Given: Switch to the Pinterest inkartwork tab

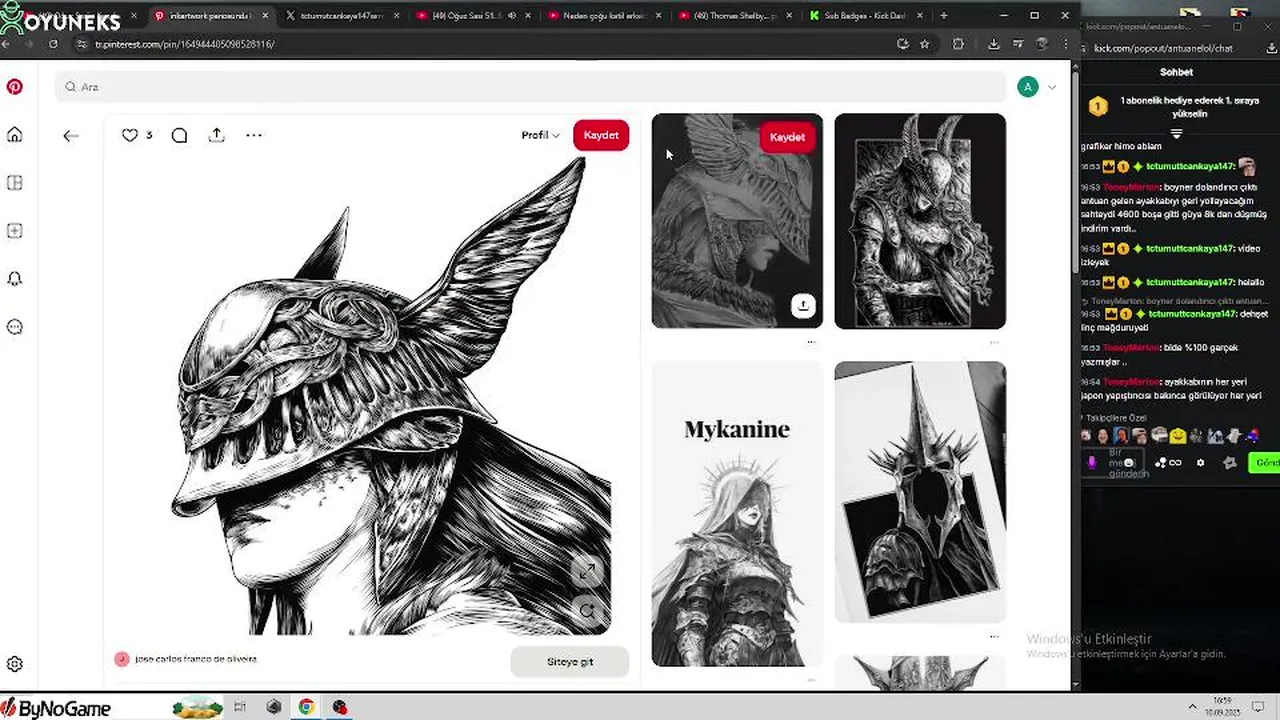Looking at the screenshot, I should click(x=210, y=16).
